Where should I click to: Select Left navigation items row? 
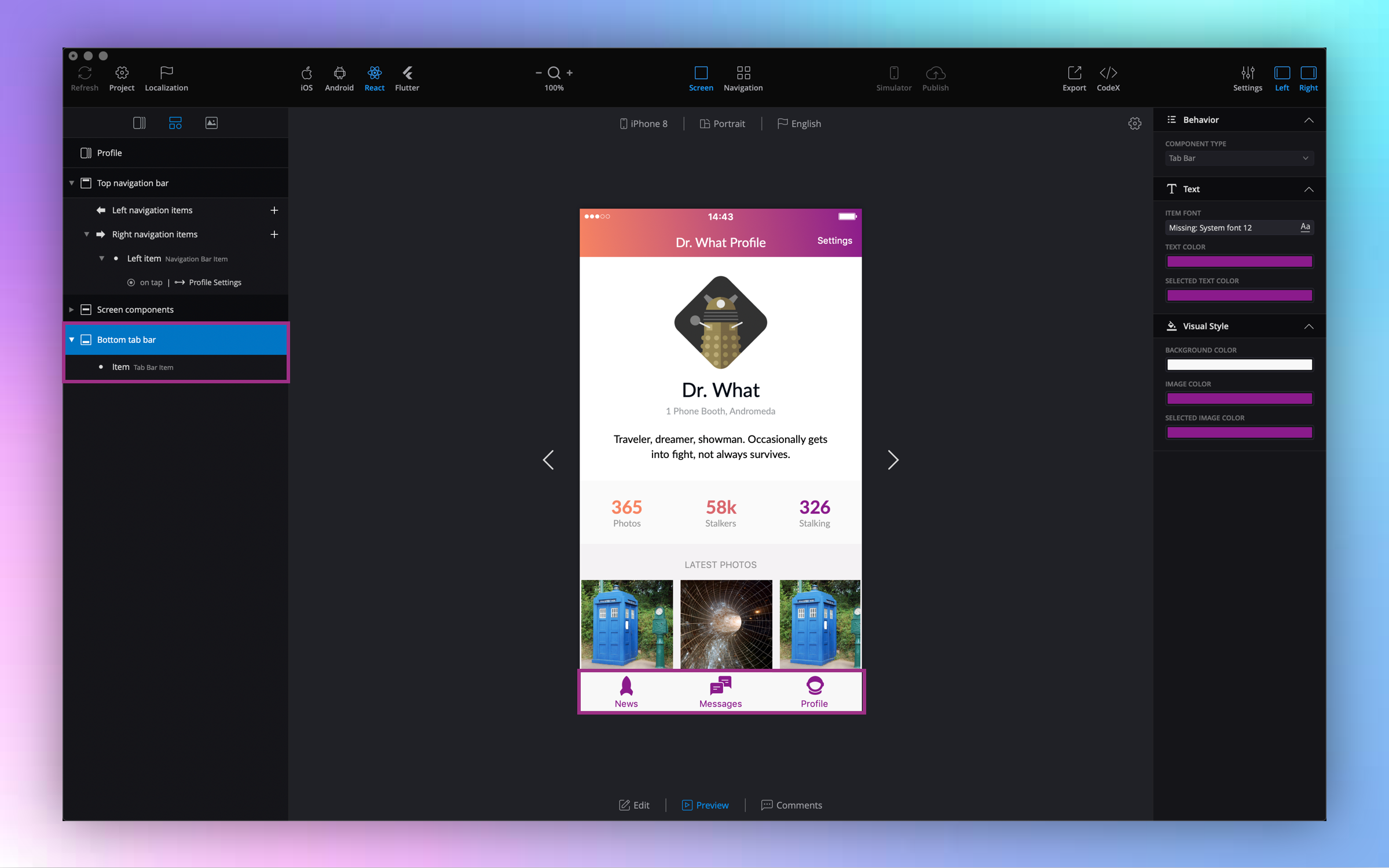pyautogui.click(x=175, y=210)
